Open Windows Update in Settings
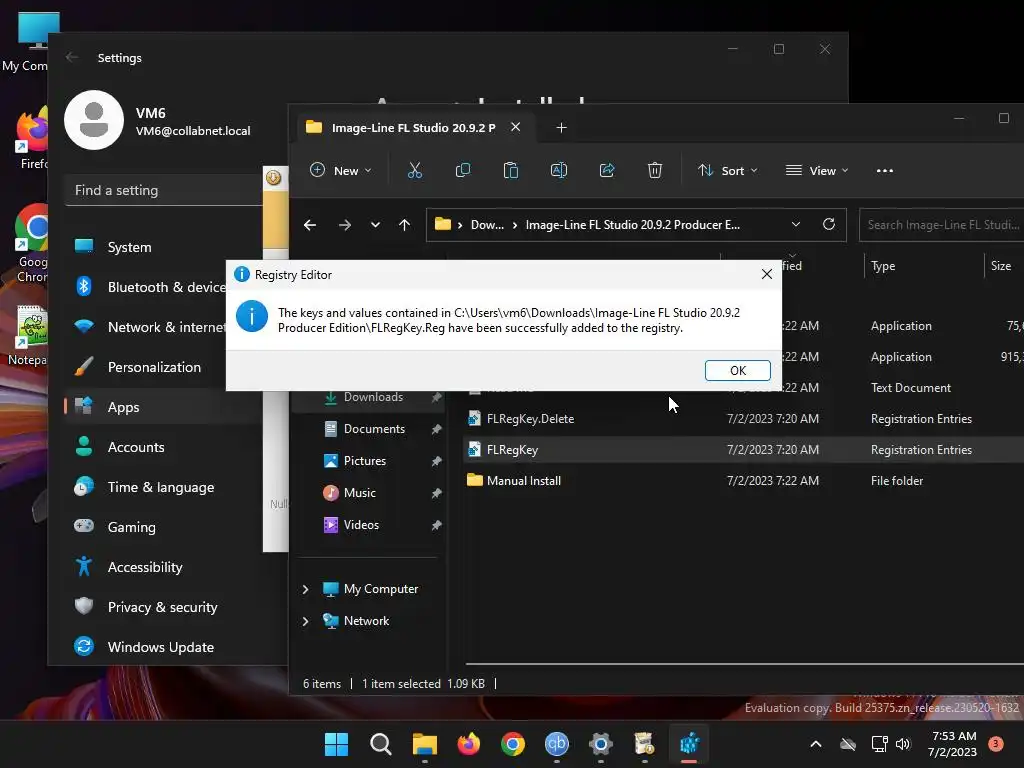1024x768 pixels. click(163, 647)
